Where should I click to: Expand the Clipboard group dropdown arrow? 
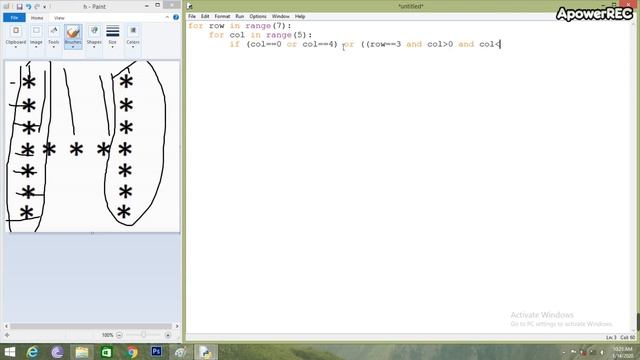coord(16,47)
